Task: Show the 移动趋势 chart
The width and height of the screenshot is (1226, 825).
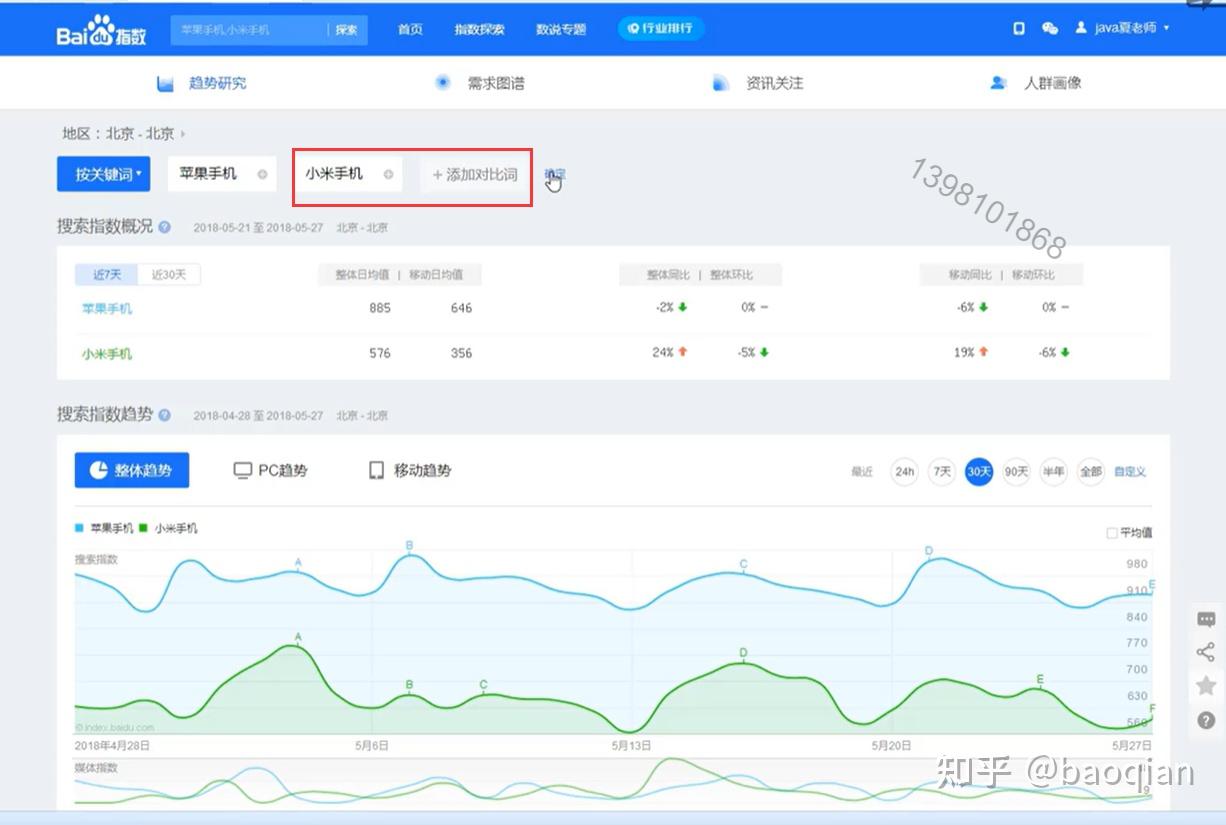Action: (410, 471)
